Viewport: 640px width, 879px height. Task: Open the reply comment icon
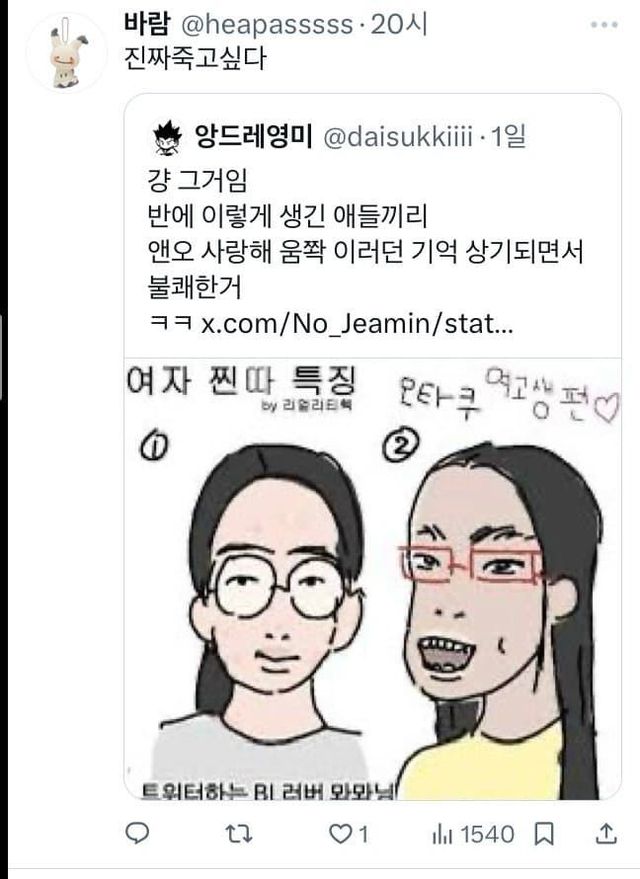coord(137,834)
